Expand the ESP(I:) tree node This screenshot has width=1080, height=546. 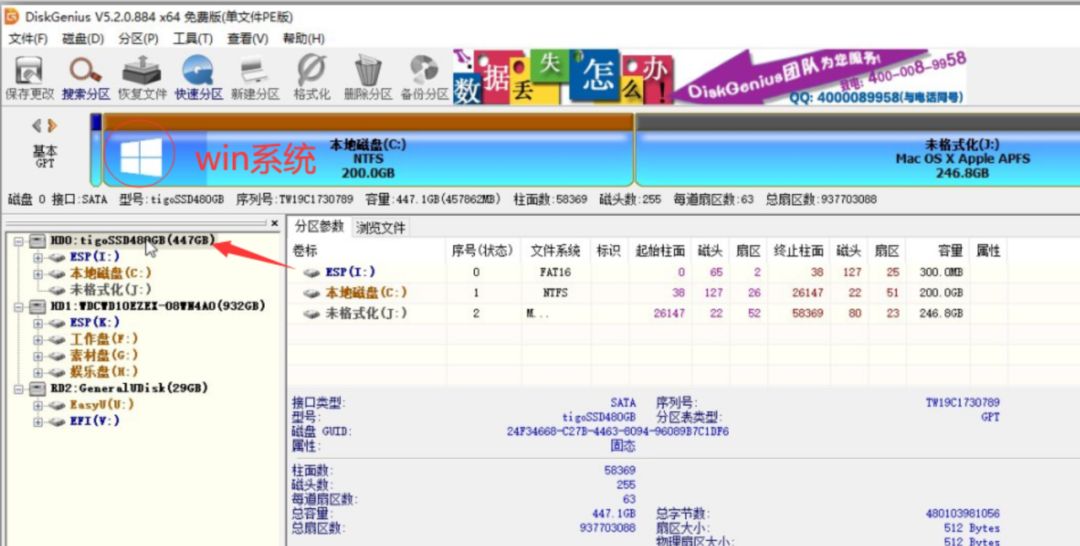coord(38,258)
